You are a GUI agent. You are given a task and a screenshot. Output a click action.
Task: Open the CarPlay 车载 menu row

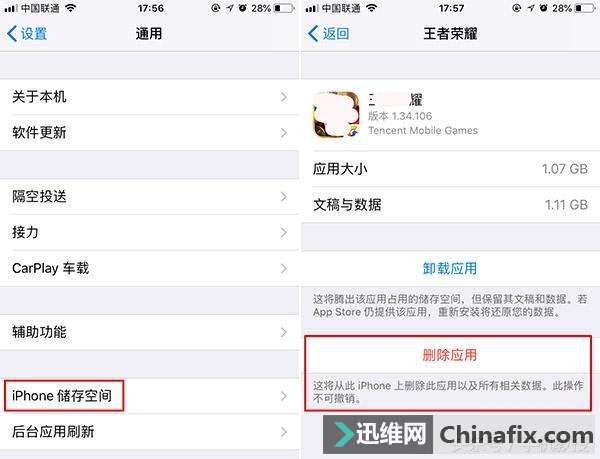point(149,268)
